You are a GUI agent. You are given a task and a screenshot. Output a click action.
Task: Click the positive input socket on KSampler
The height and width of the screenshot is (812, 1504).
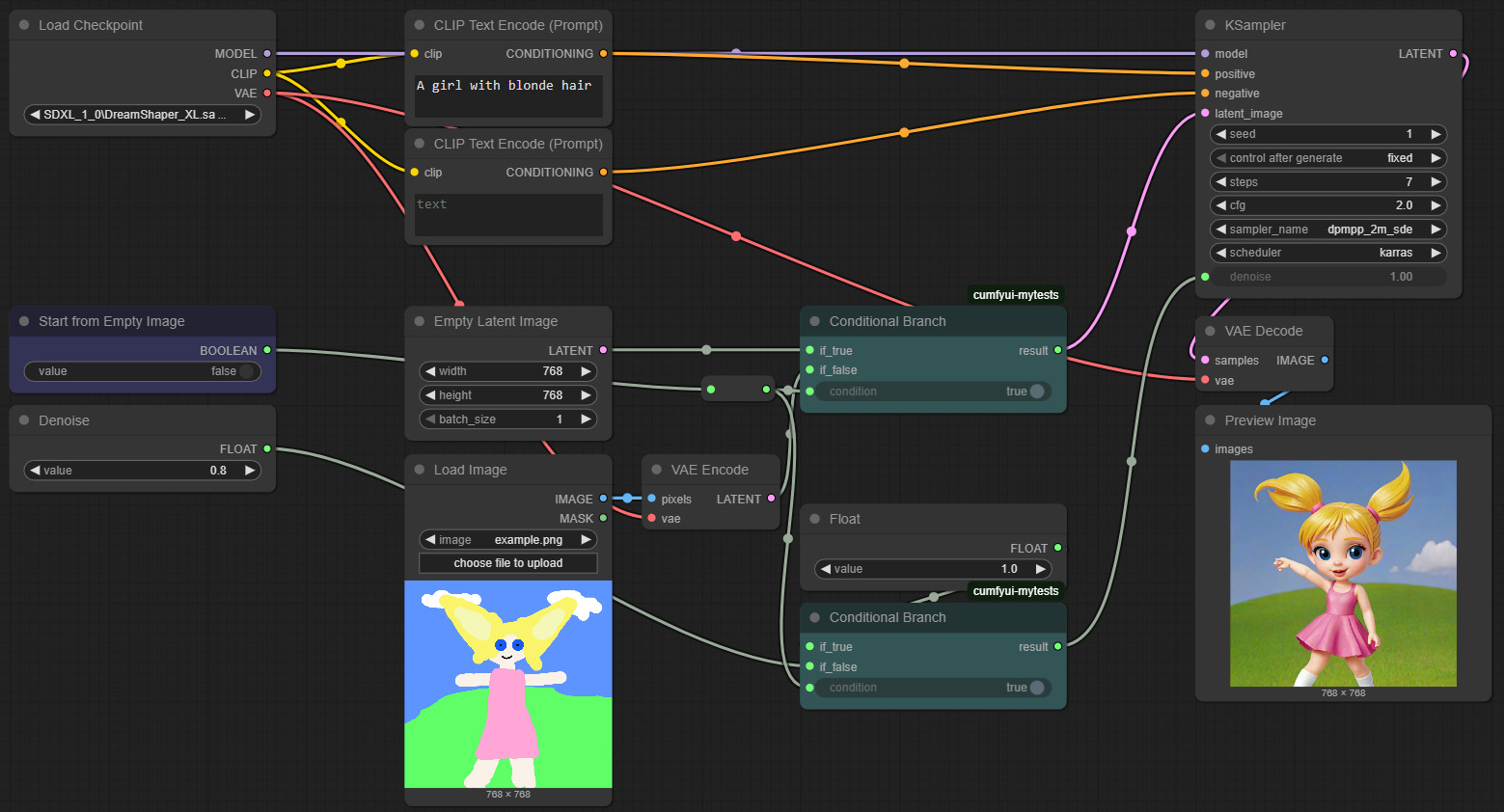1205,73
